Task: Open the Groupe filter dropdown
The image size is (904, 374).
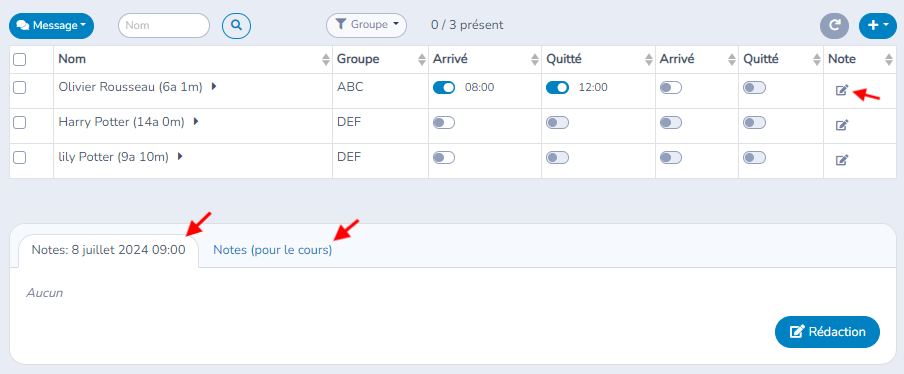Action: click(x=366, y=25)
